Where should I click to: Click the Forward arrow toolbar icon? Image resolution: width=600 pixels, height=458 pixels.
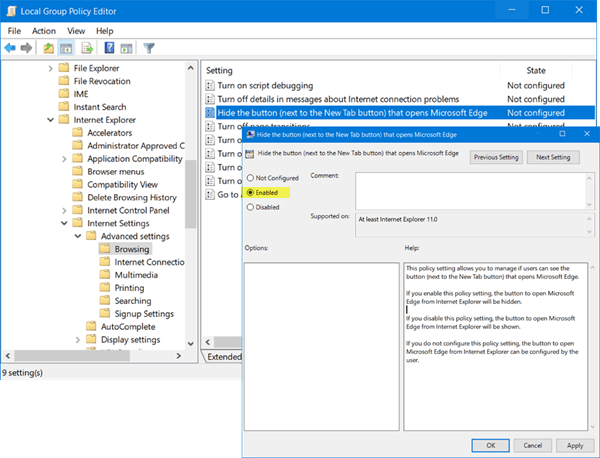coord(26,48)
